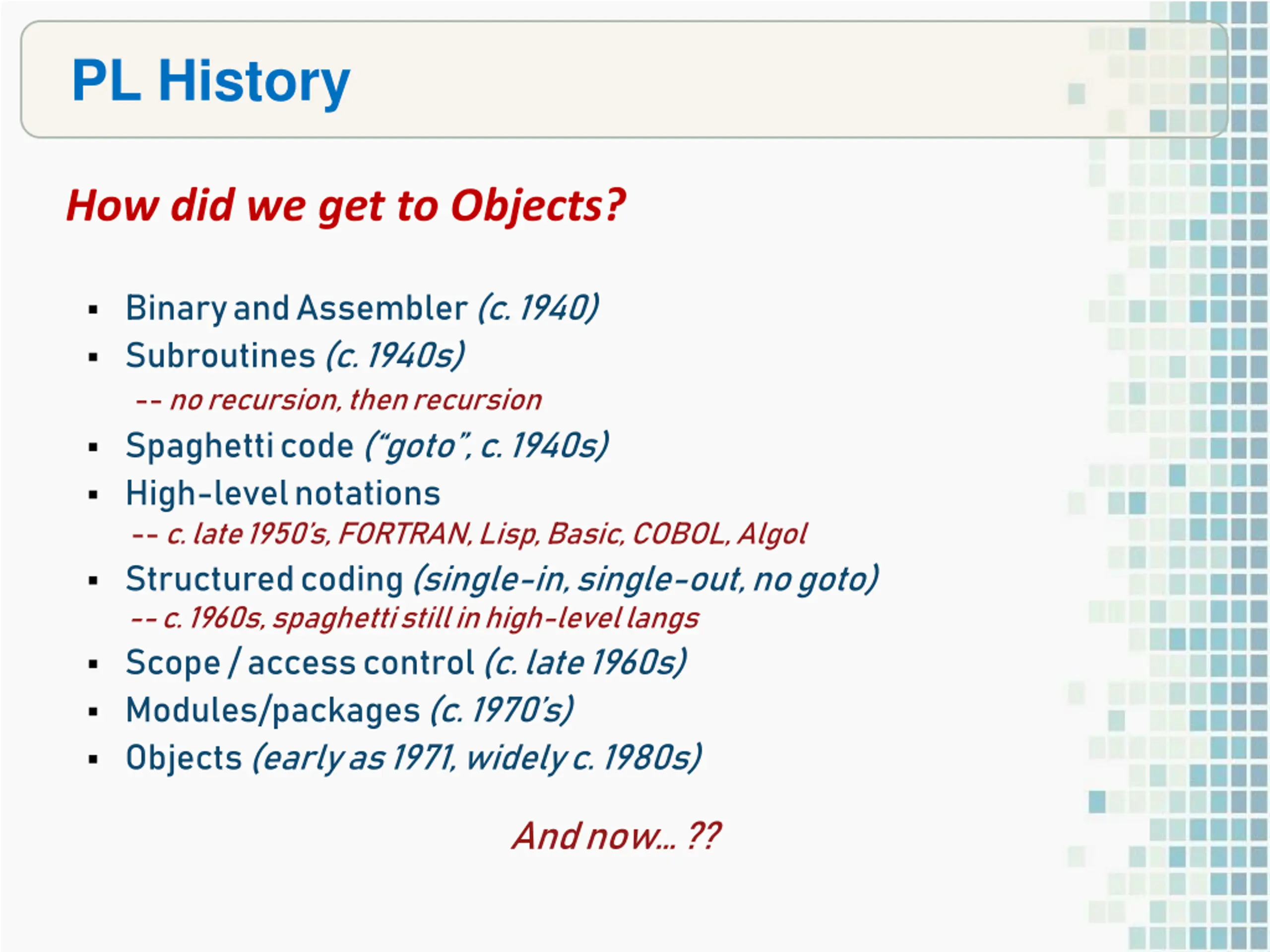
Task: Click the Spaghetti code bullet text
Action: coord(367,446)
